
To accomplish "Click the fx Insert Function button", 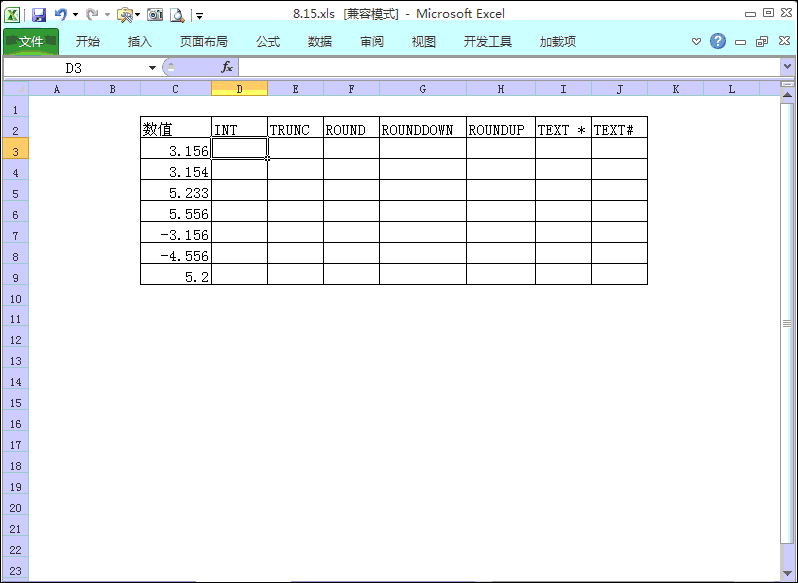I will [x=226, y=67].
